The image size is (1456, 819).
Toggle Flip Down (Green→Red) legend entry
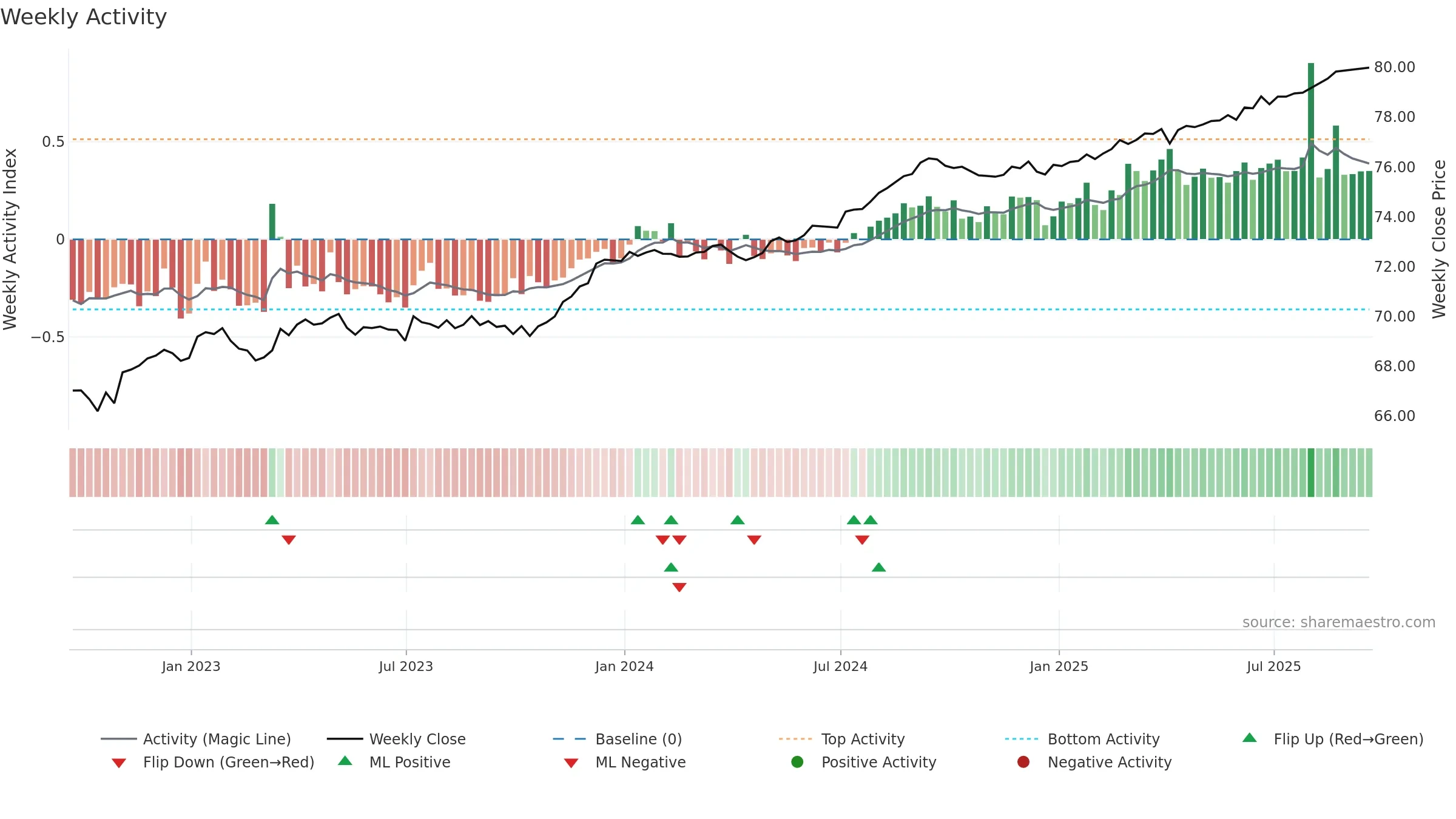tap(213, 762)
